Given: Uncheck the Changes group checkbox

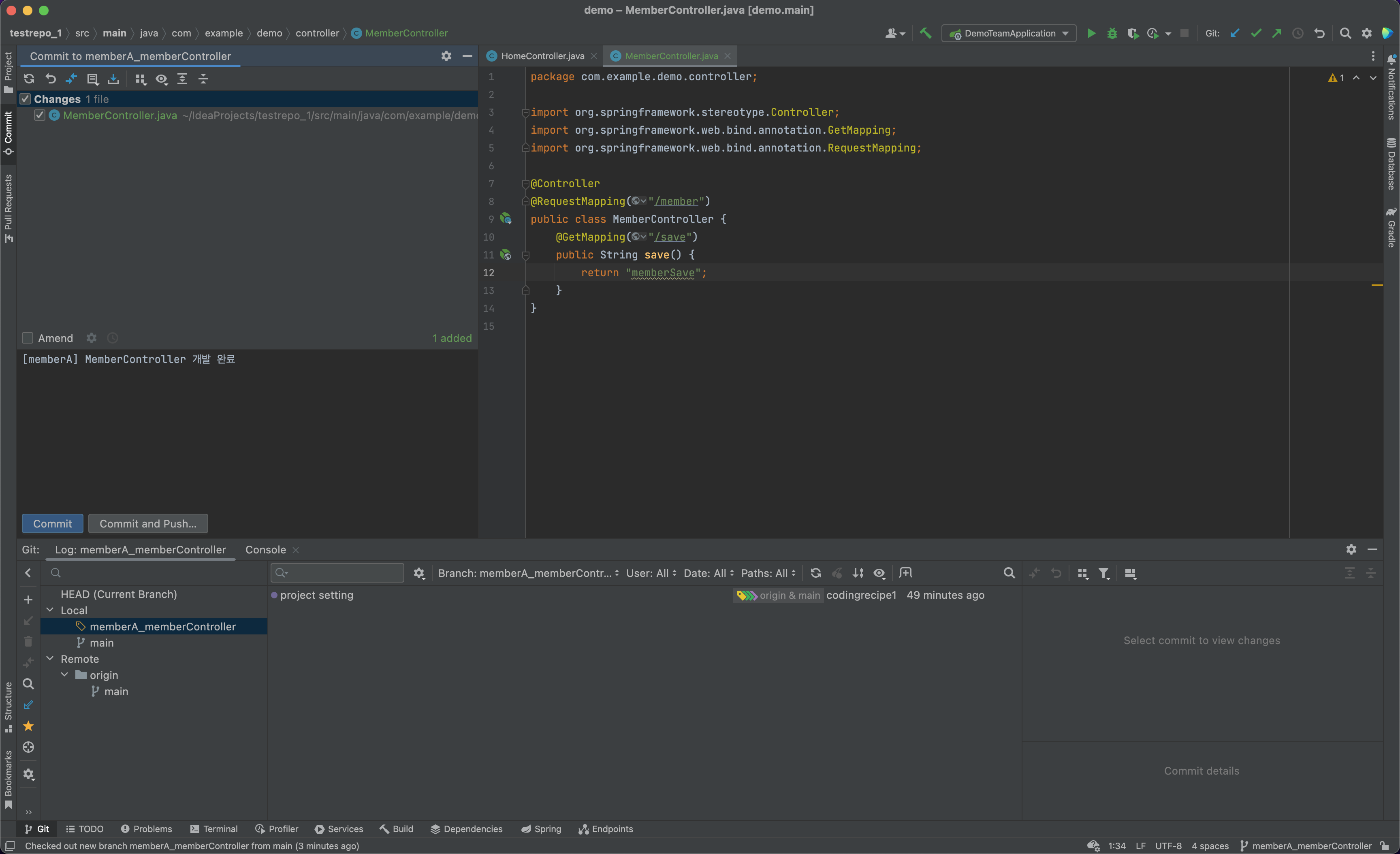Looking at the screenshot, I should coord(25,99).
